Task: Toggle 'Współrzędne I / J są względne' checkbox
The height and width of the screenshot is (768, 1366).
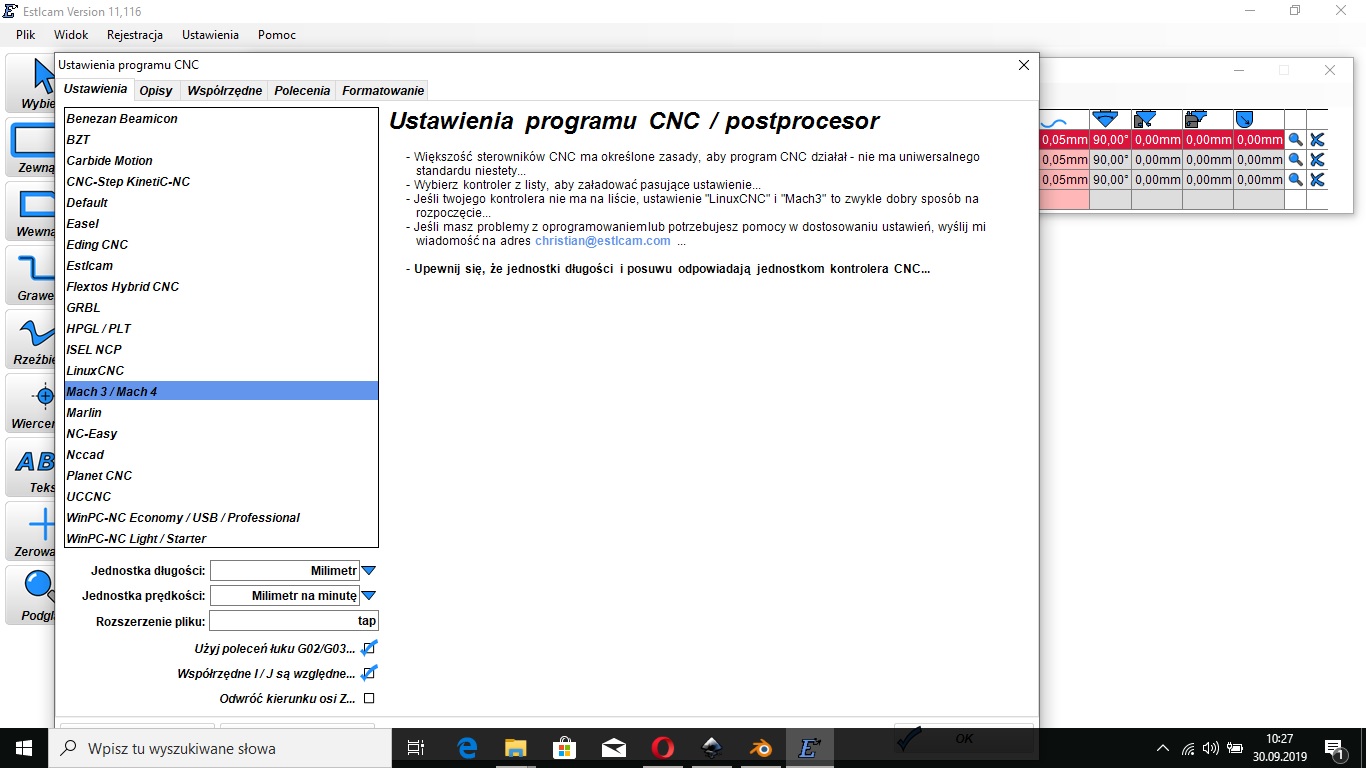Action: [369, 673]
